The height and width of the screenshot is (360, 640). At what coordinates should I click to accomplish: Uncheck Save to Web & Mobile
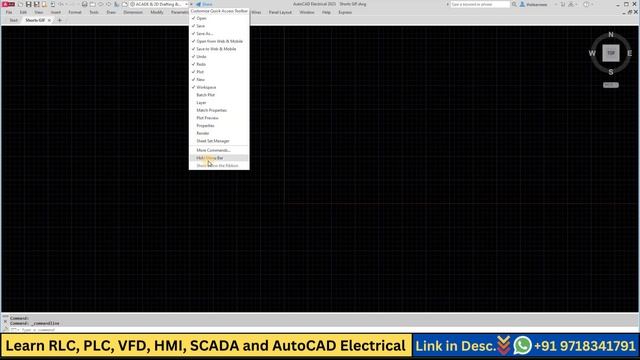[219, 49]
